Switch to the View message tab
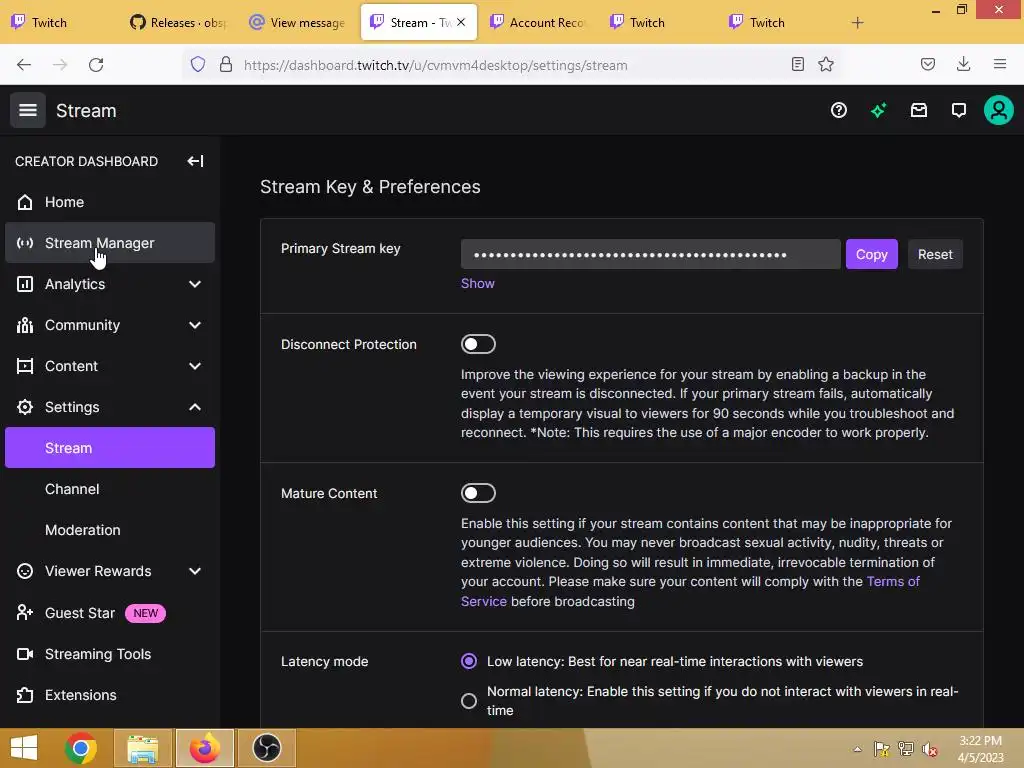This screenshot has width=1024, height=768. (297, 23)
